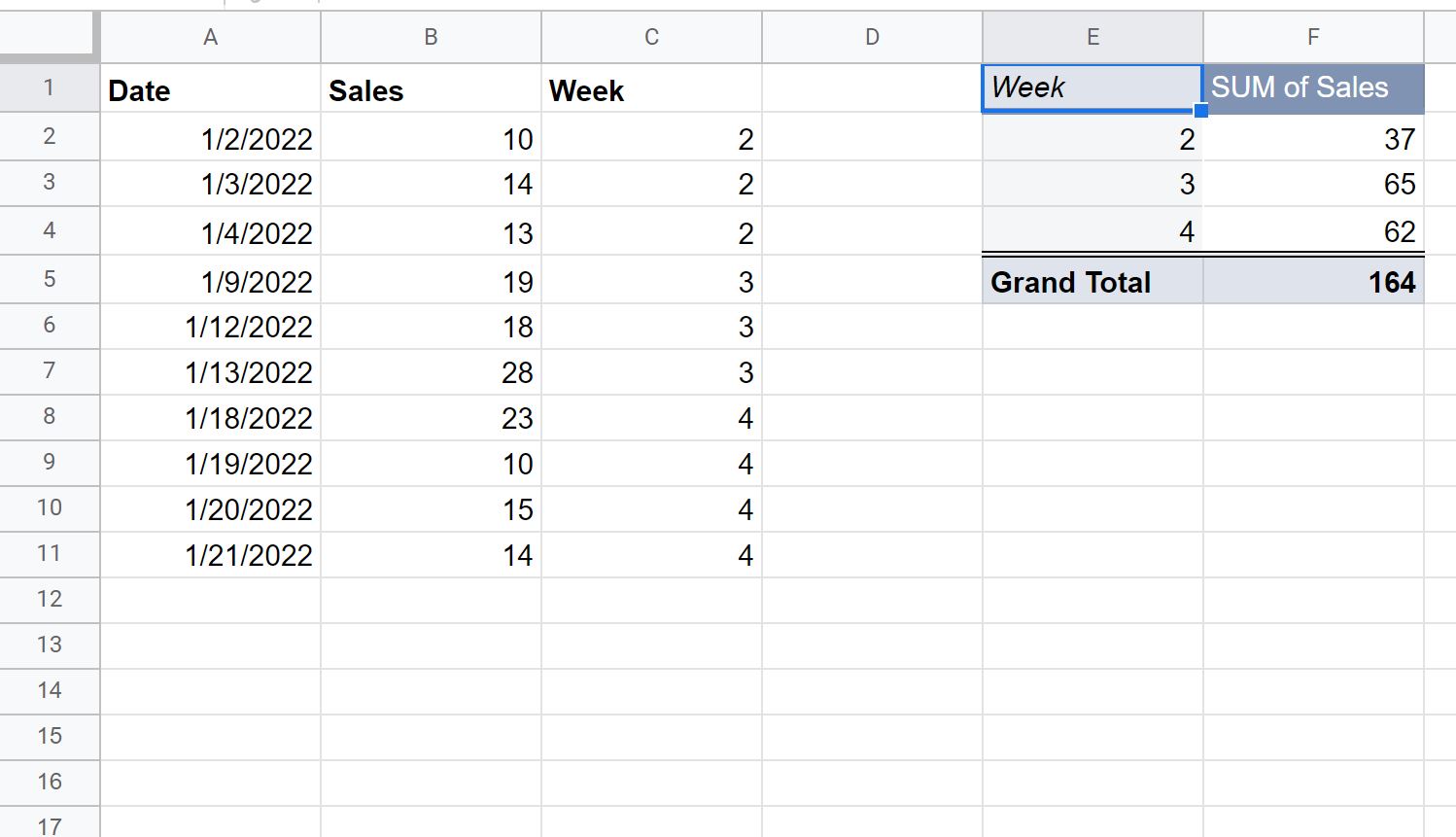Click the blue fill handle on cell E1
Viewport: 1456px width, 837px height.
pos(1201,111)
